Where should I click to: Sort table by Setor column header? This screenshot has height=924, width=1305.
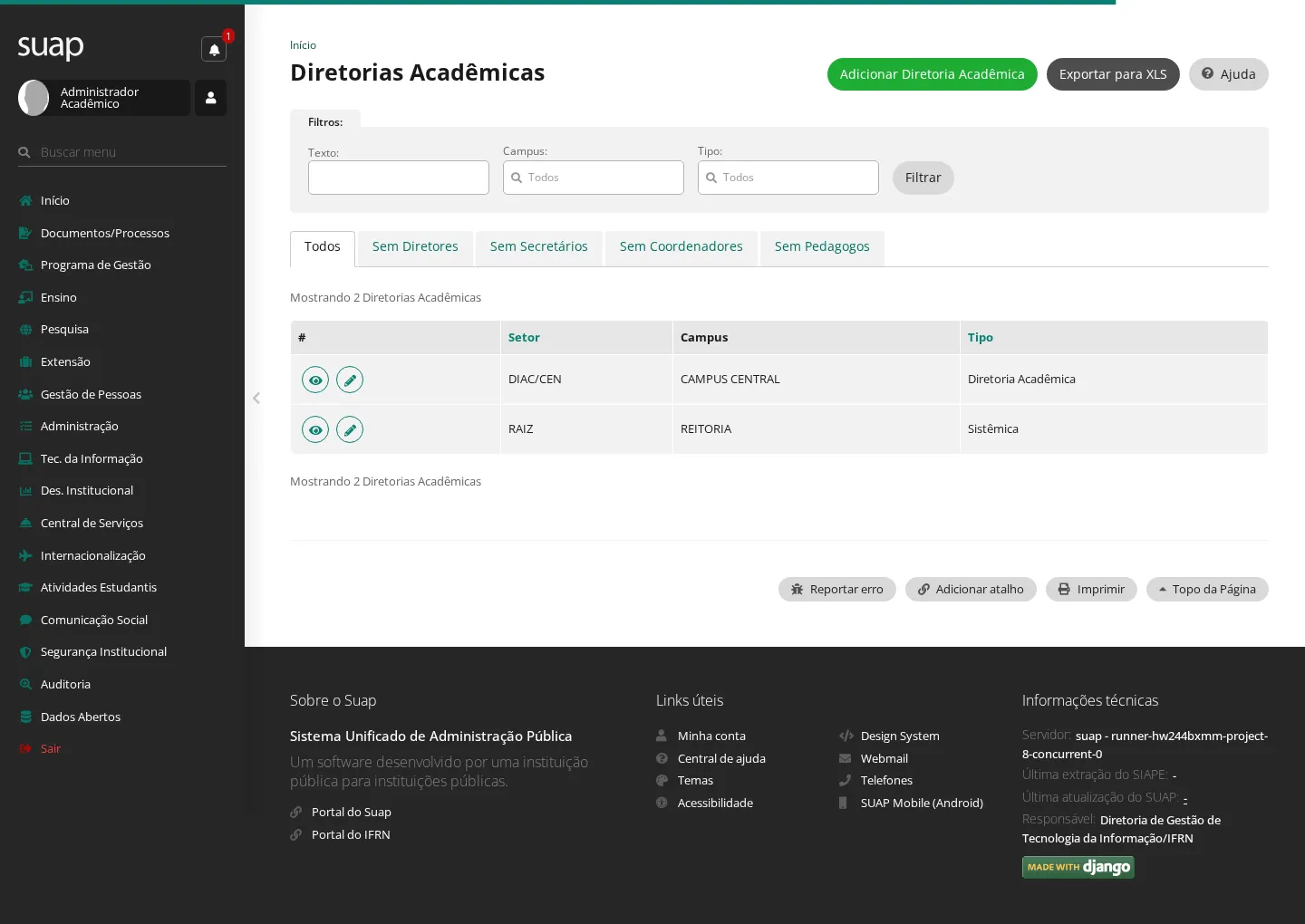[x=524, y=337]
